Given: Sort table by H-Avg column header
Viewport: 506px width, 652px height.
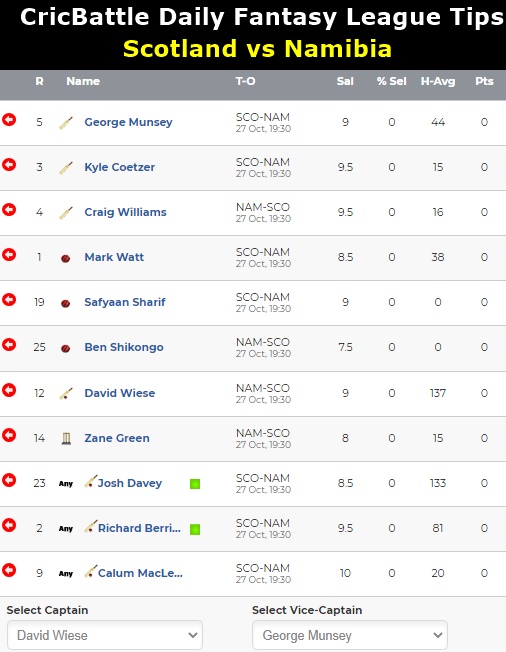Looking at the screenshot, I should point(438,82).
